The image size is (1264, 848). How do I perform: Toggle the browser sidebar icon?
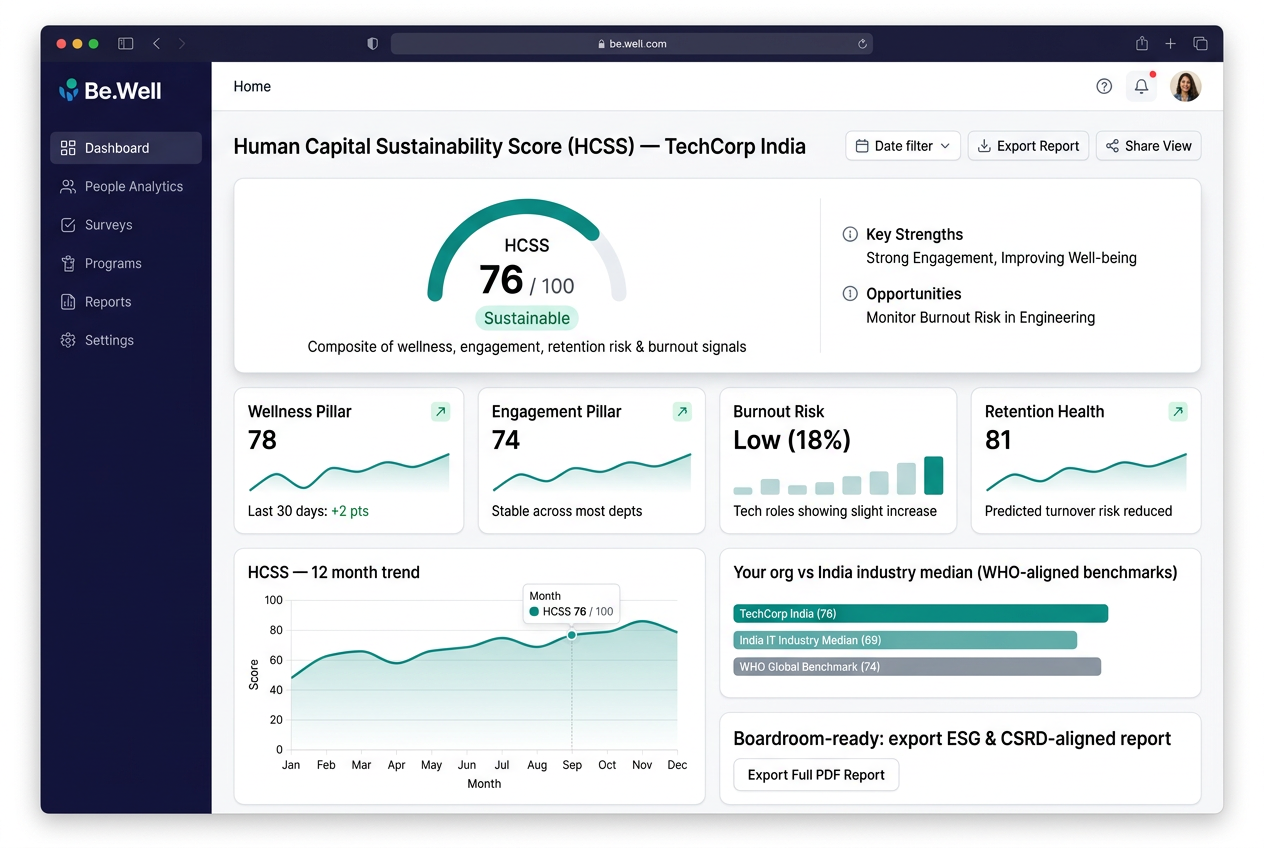pos(125,44)
